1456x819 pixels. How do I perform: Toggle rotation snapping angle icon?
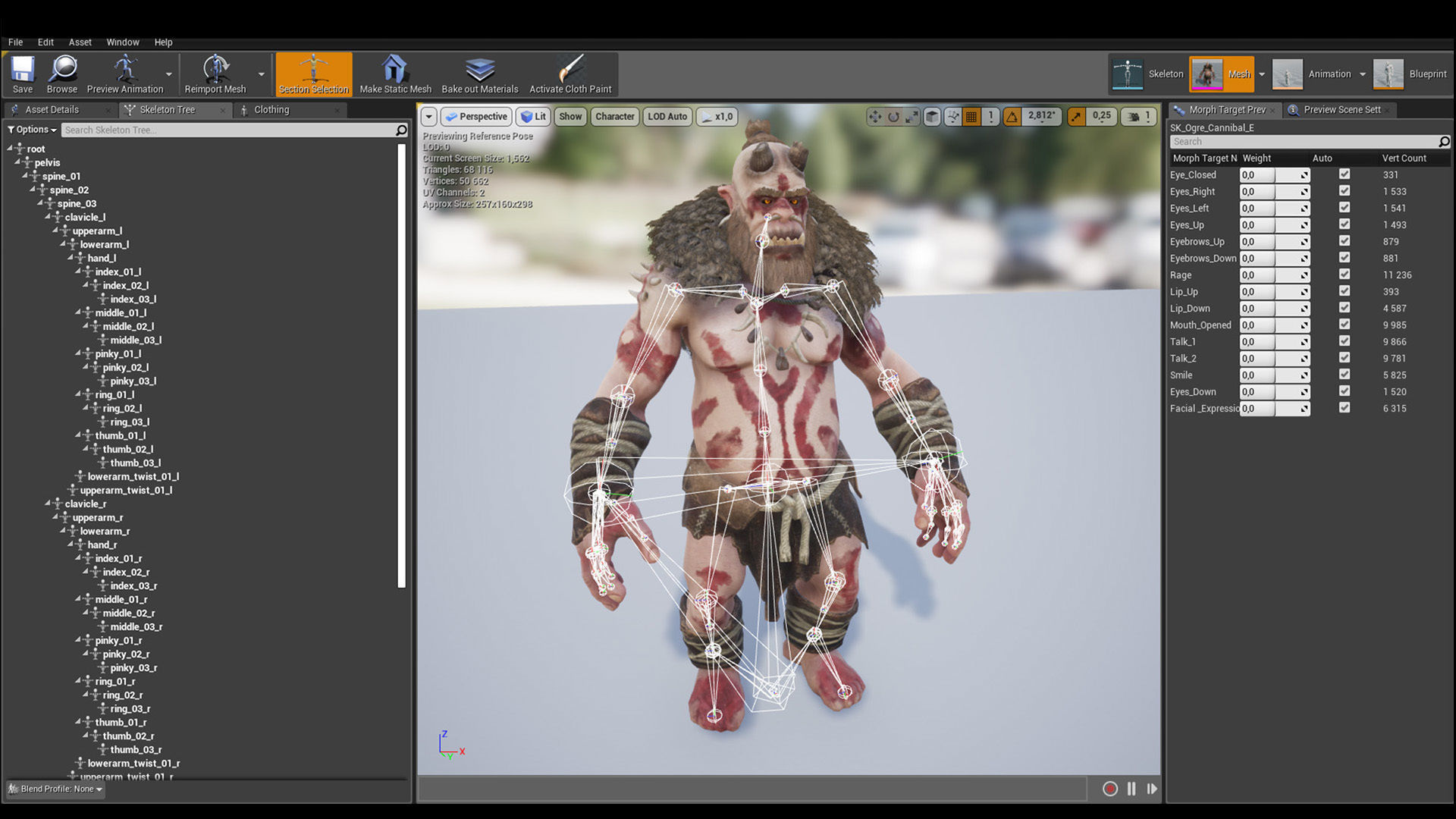[1012, 116]
